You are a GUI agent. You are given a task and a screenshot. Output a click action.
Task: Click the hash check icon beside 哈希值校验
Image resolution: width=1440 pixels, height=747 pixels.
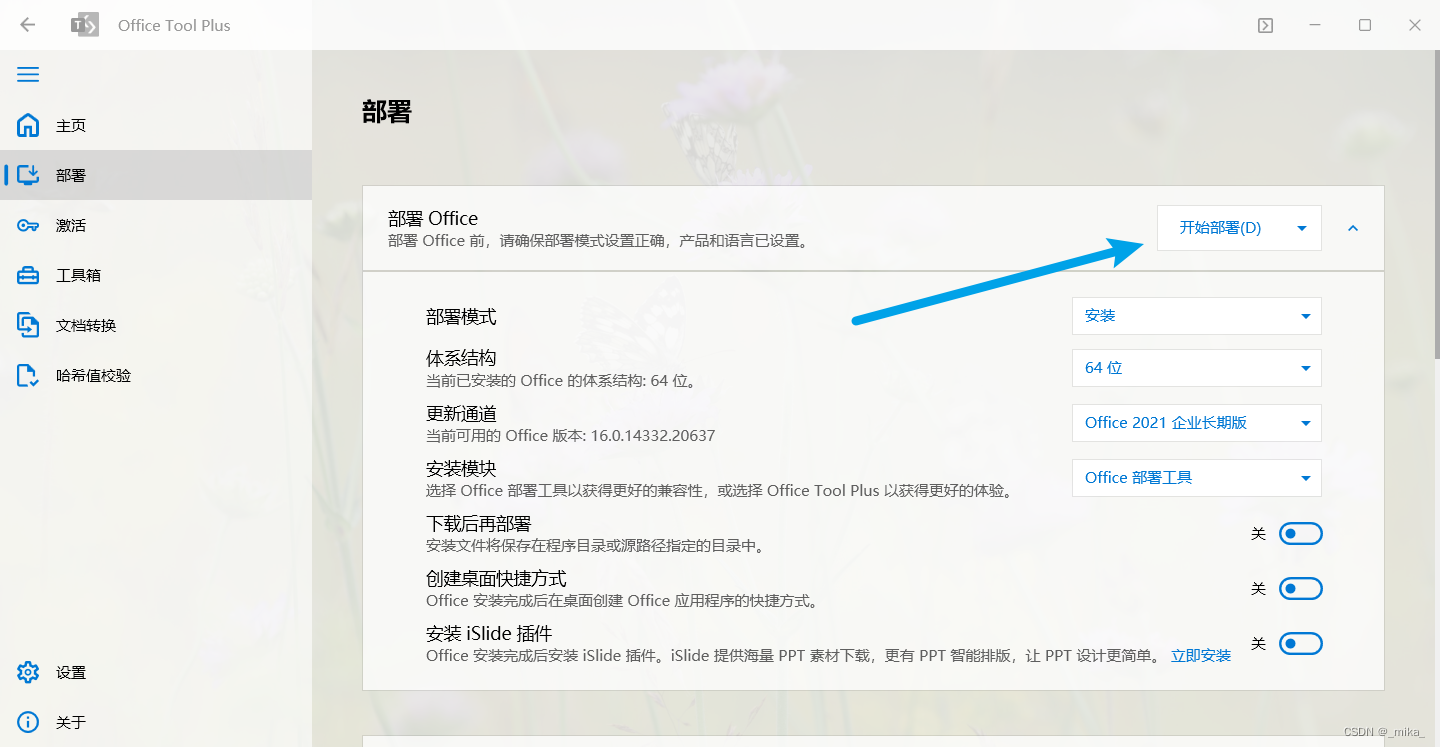pyautogui.click(x=28, y=375)
